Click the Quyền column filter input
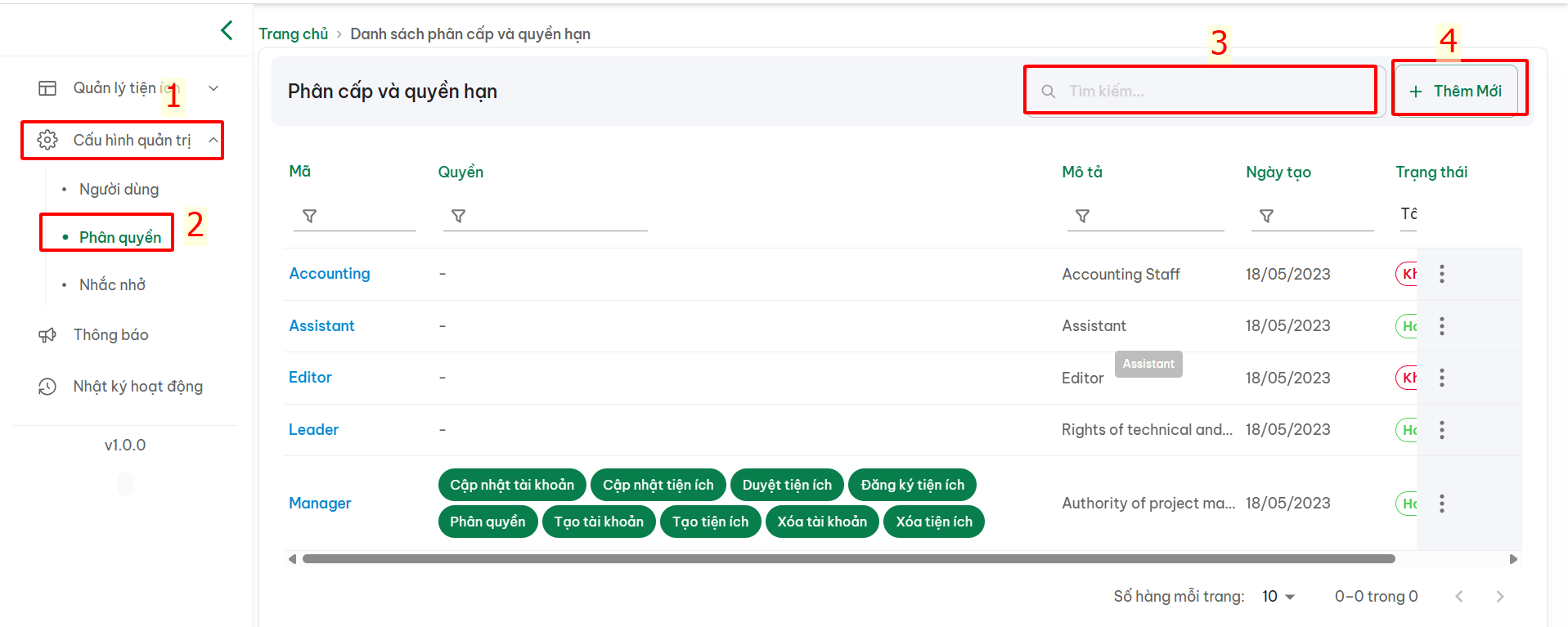This screenshot has height=627, width=1568. tap(546, 216)
